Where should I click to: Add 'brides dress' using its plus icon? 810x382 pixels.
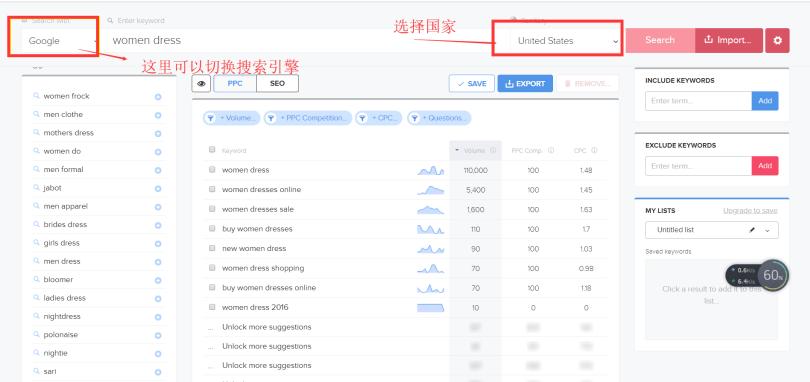tap(158, 225)
